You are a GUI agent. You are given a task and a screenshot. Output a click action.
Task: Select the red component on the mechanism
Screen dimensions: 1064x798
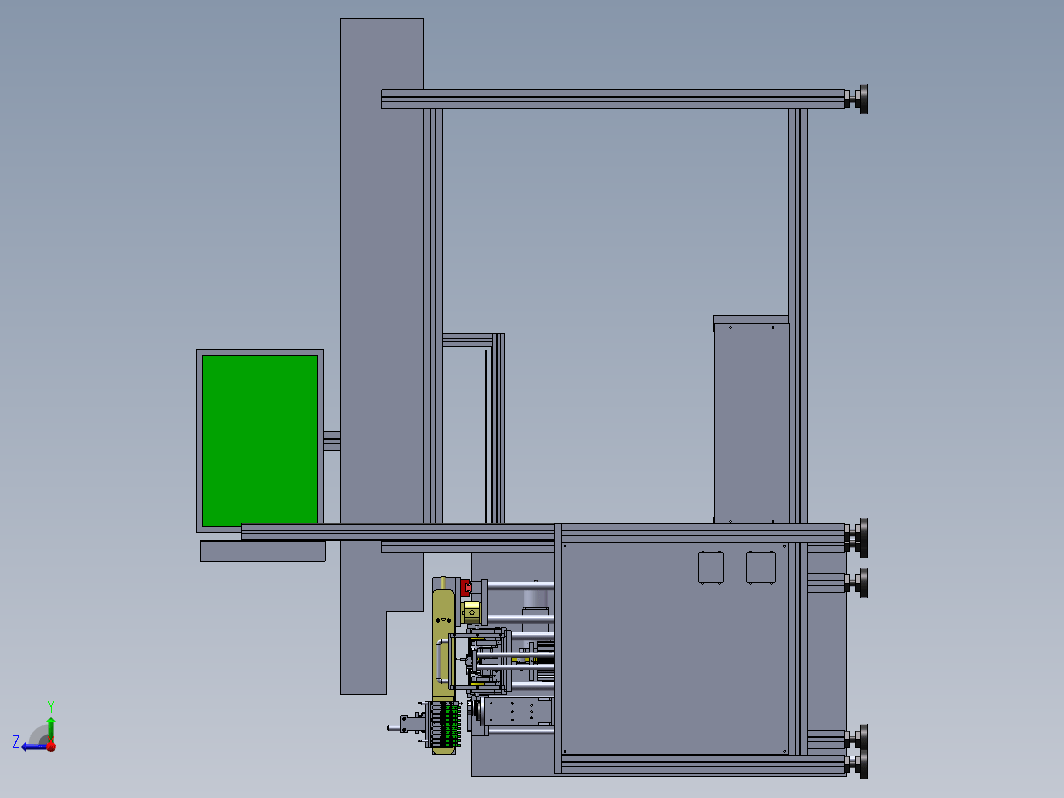click(466, 588)
